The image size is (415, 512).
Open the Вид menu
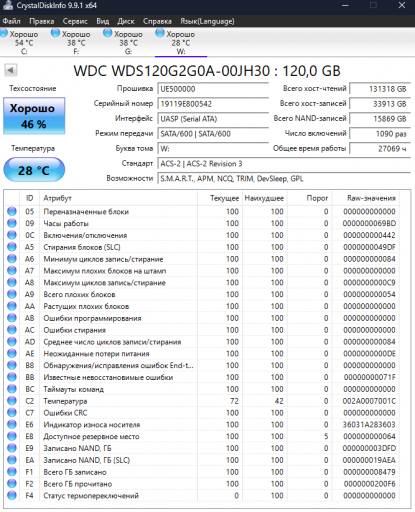point(103,21)
